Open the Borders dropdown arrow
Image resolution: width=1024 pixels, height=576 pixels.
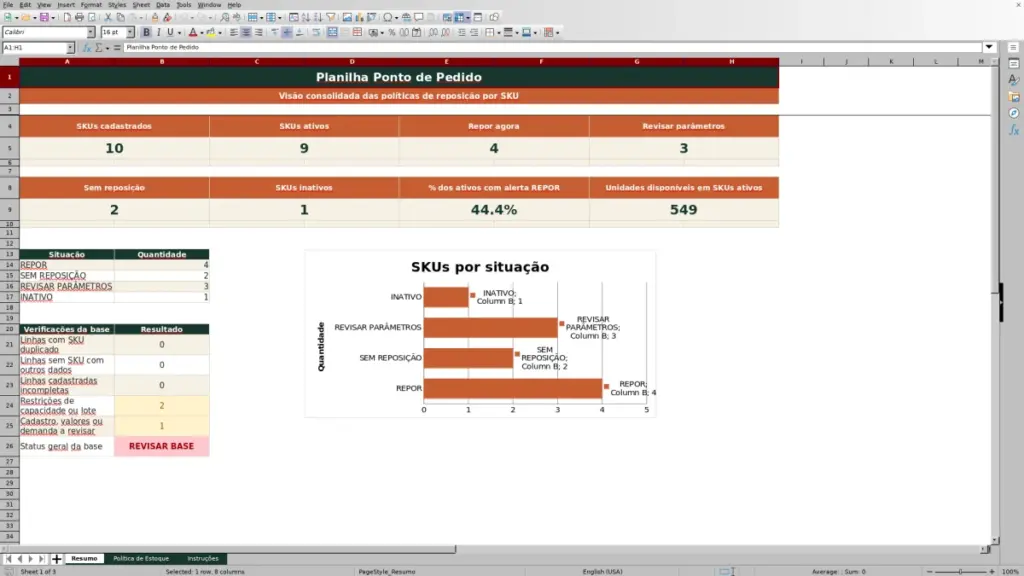499,33
